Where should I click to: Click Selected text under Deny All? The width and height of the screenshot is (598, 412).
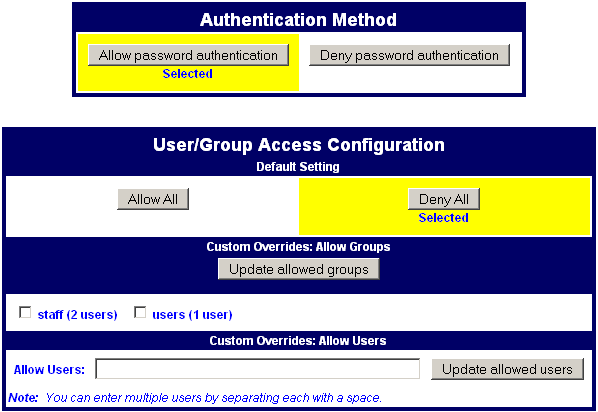(444, 217)
